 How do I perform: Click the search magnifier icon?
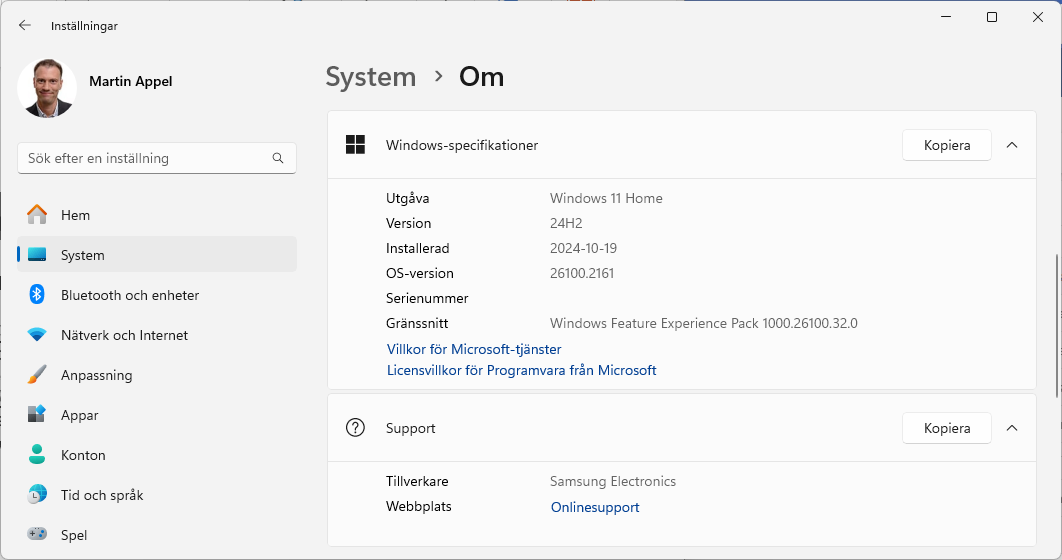[278, 158]
